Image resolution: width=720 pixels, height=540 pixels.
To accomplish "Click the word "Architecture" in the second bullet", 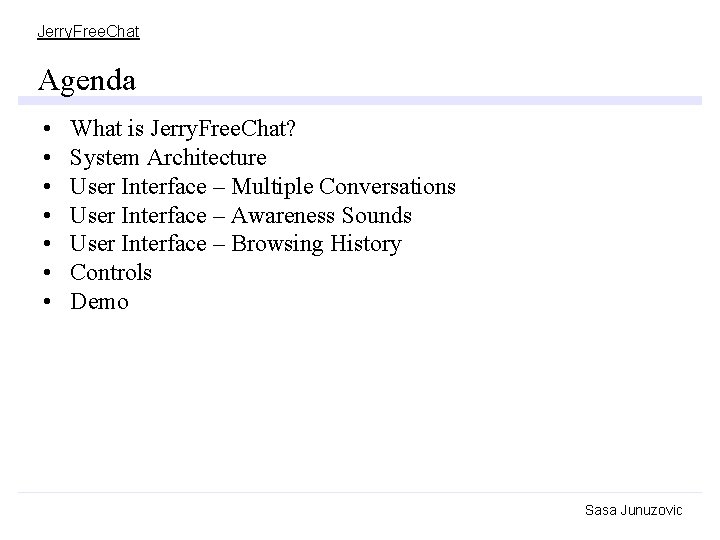I will click(207, 158).
